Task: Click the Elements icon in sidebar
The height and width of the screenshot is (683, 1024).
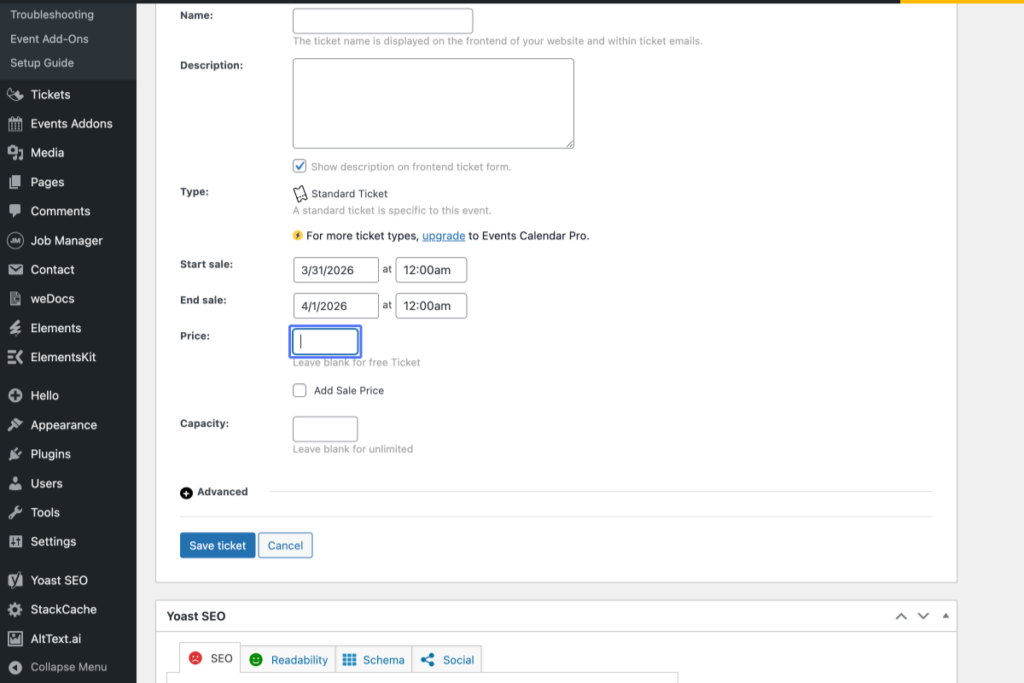Action: (15, 328)
